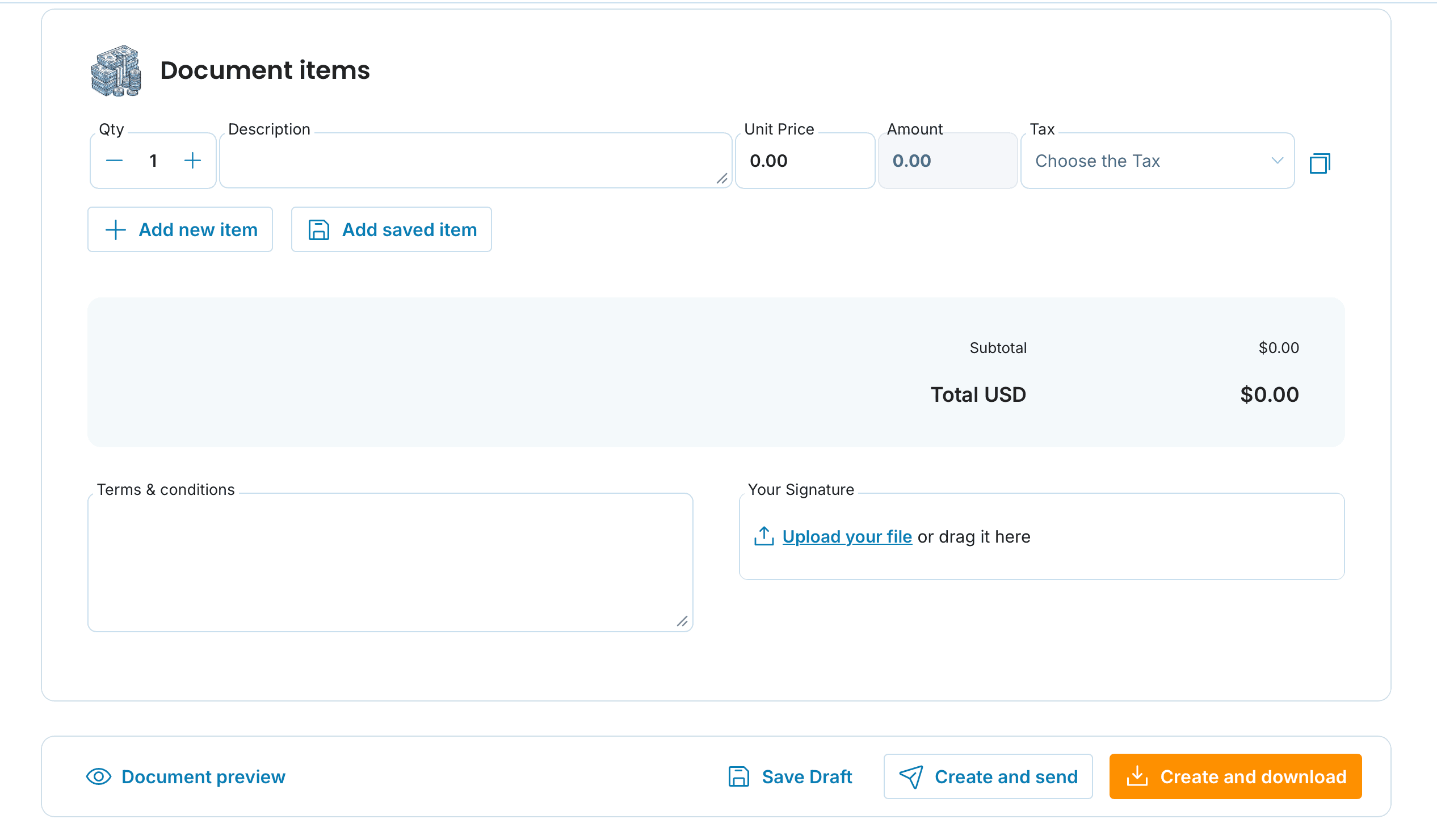Viewport: 1437px width, 840px height.
Task: Add new item to the document
Action: click(180, 229)
